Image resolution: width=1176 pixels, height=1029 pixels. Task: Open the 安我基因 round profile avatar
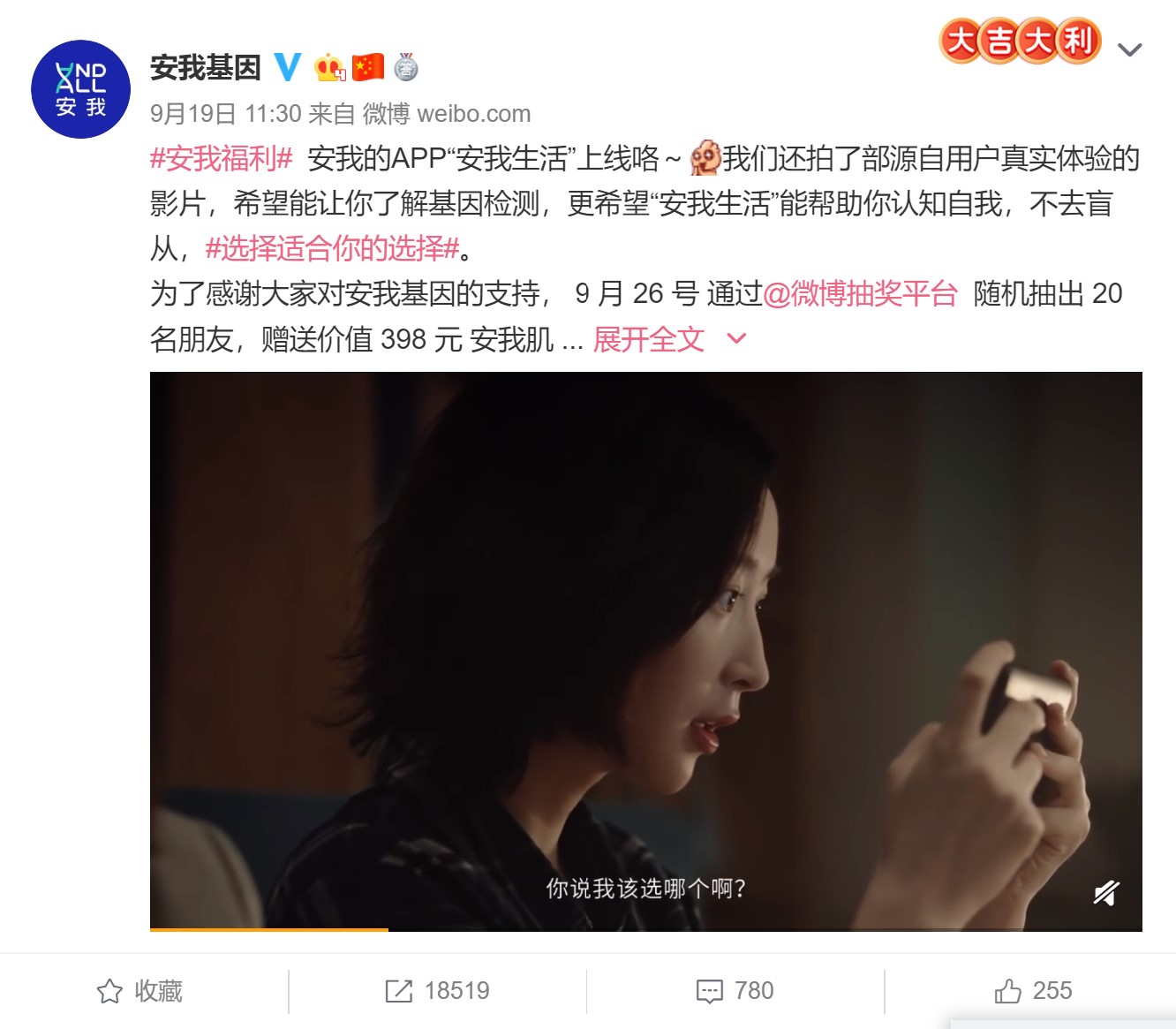(x=80, y=89)
